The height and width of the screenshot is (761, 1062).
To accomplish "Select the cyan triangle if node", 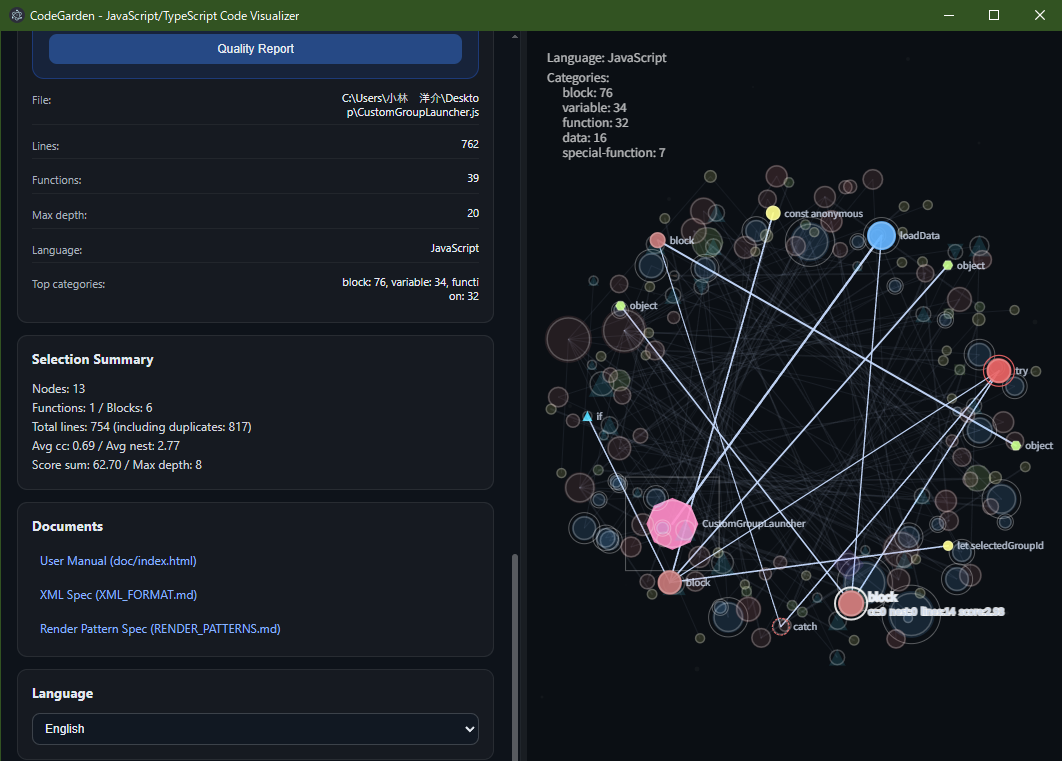I will click(x=587, y=416).
